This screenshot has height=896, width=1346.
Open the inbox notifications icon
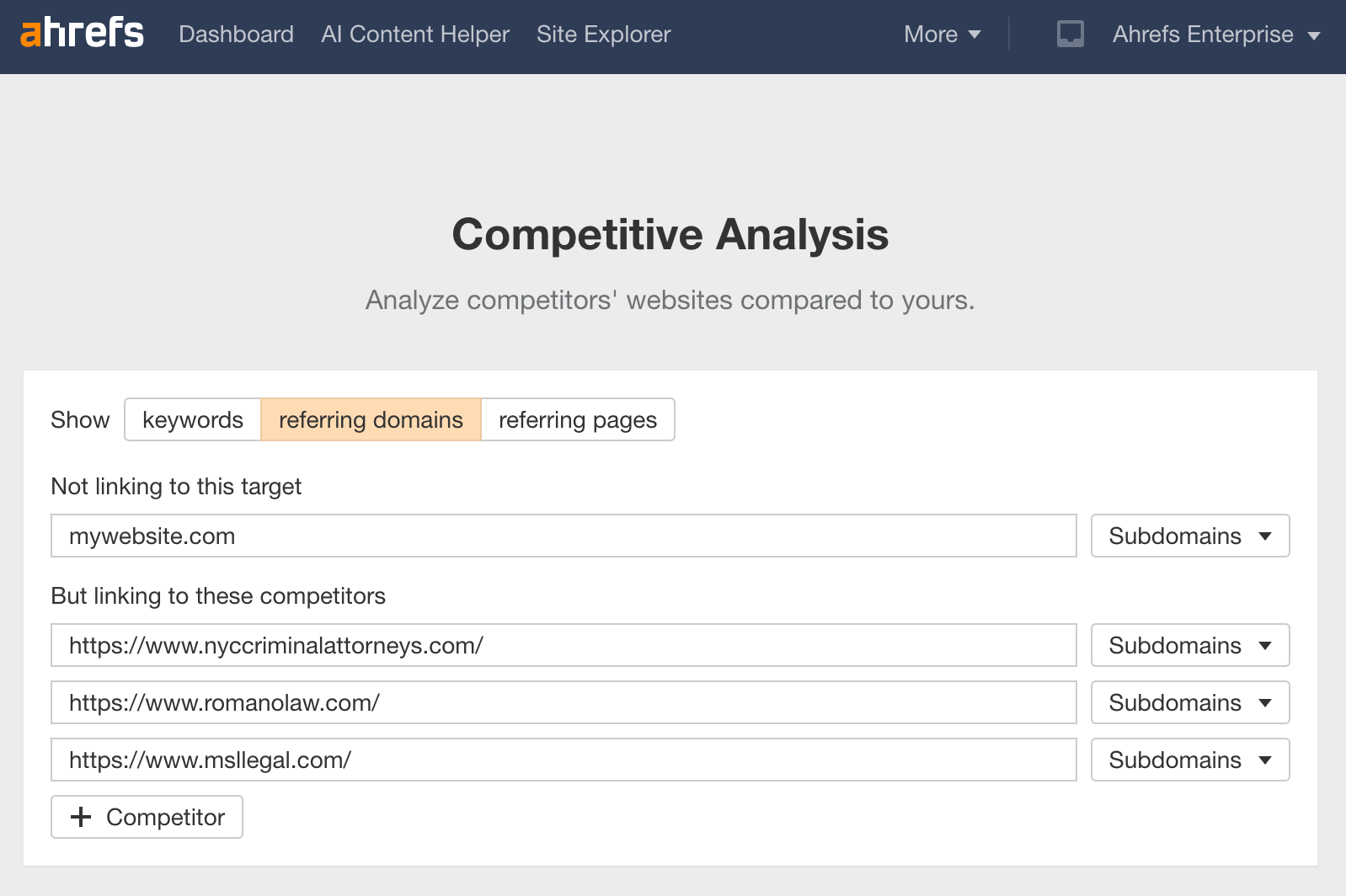pos(1070,34)
